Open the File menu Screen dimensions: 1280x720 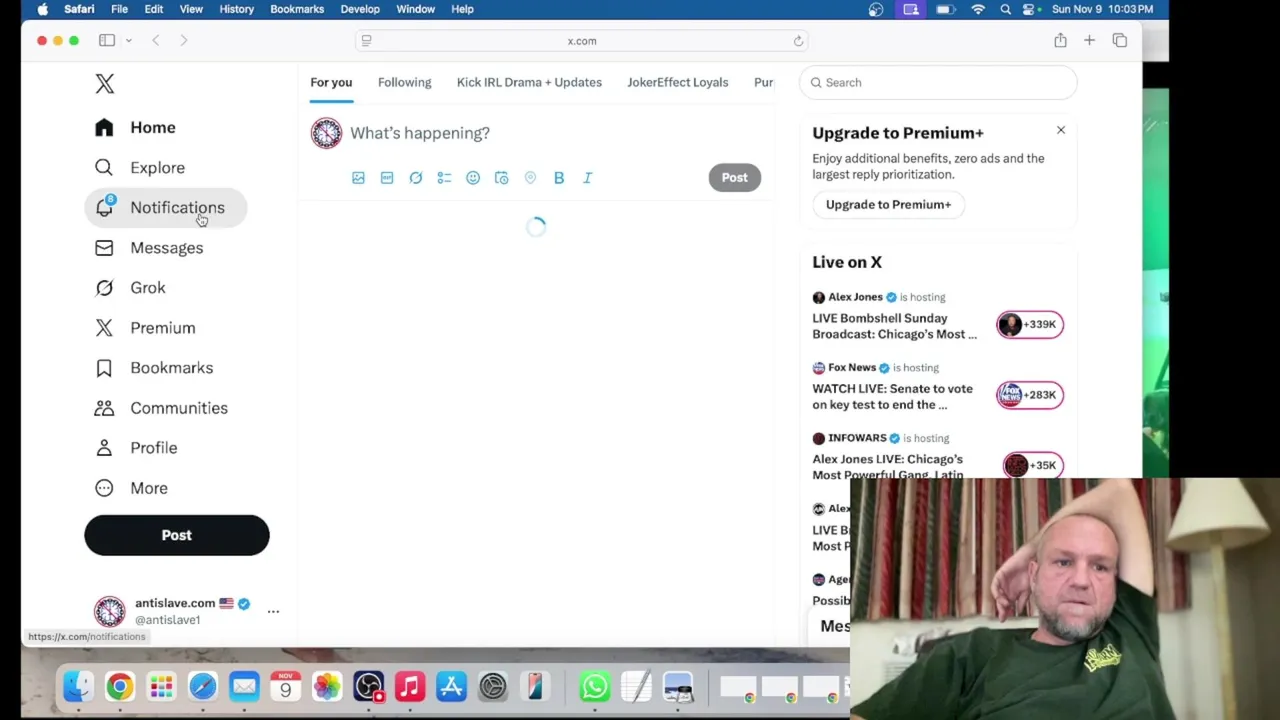click(119, 9)
